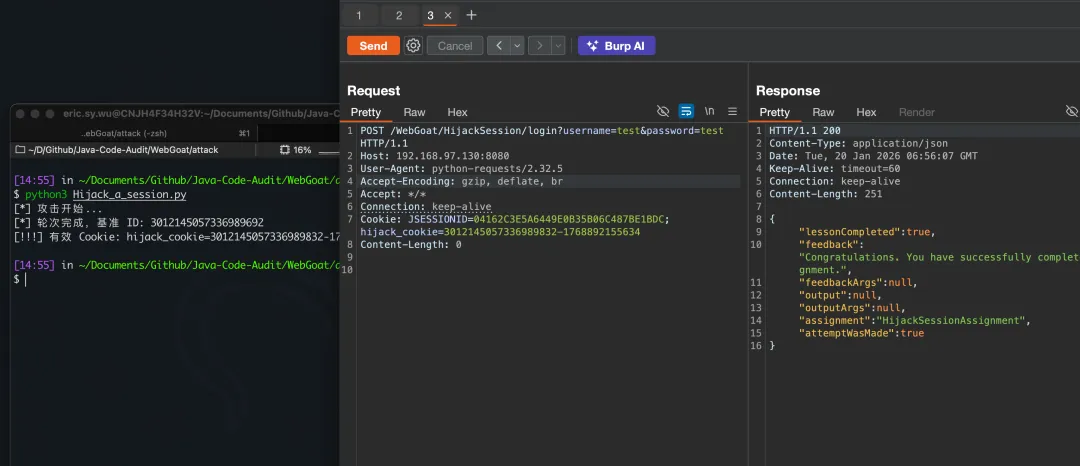
Task: Toggle eye icon in Response panel
Action: [x=1072, y=112]
